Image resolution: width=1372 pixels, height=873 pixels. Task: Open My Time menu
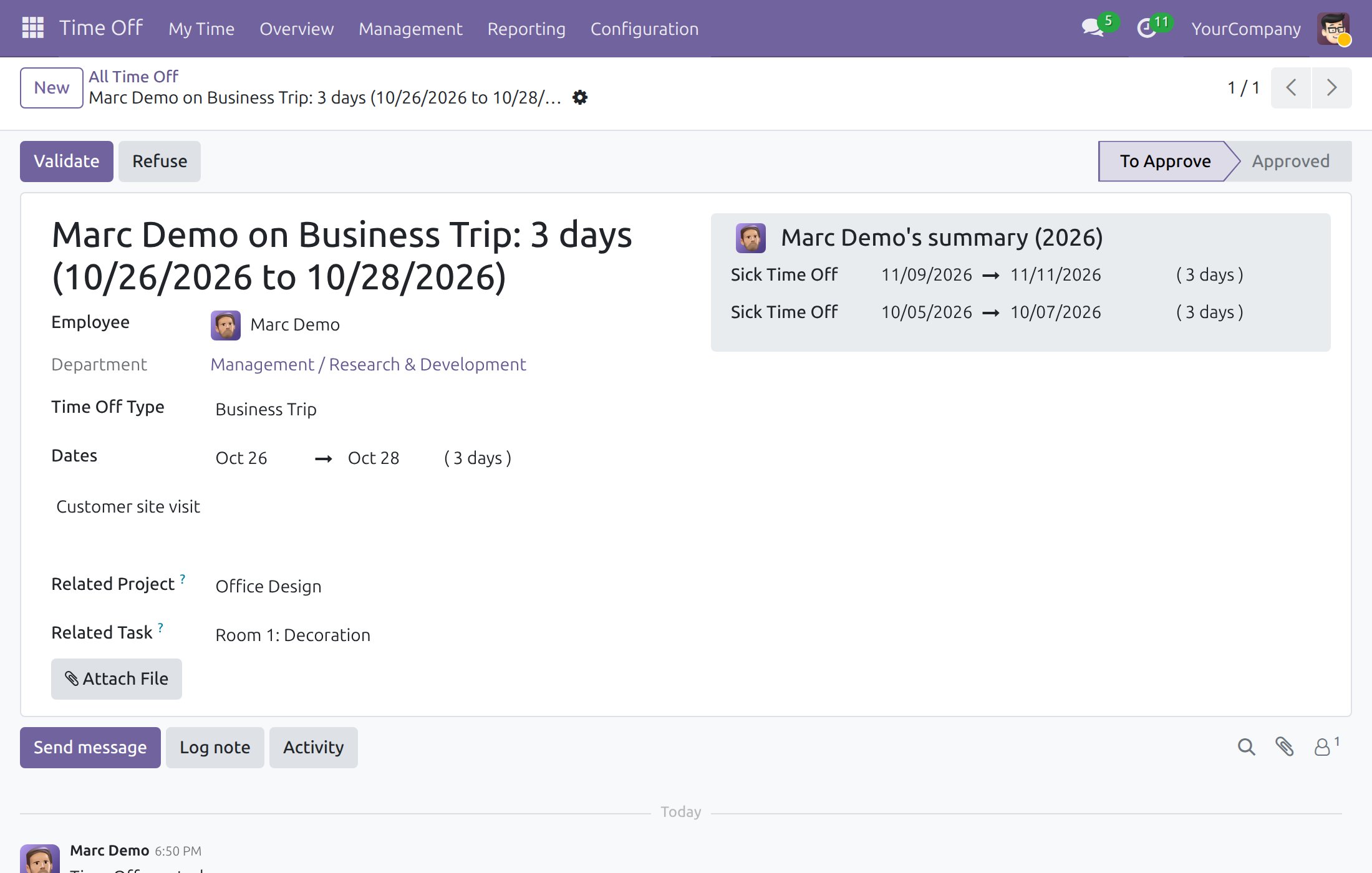201,29
